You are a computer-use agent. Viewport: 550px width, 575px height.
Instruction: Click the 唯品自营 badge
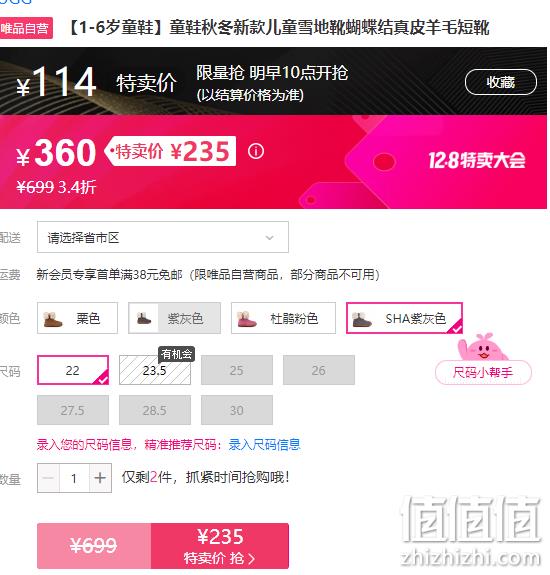tap(25, 28)
